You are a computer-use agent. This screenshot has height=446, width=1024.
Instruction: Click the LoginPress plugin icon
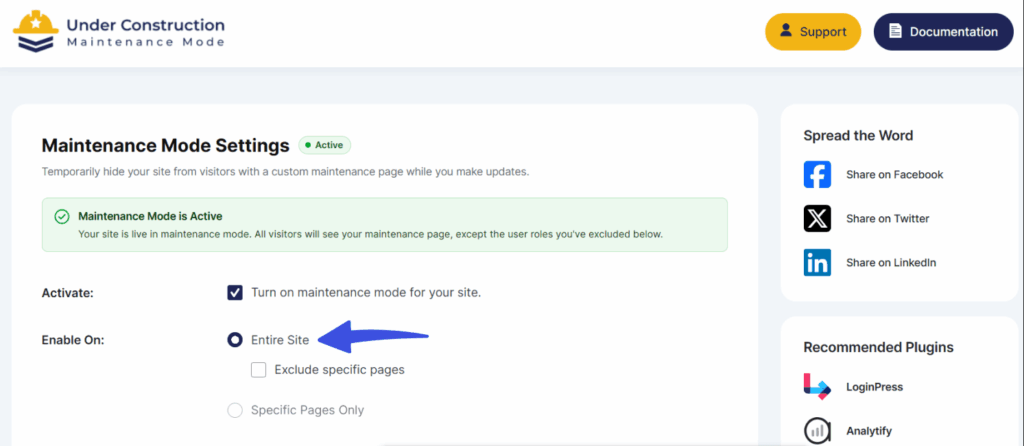pos(817,387)
